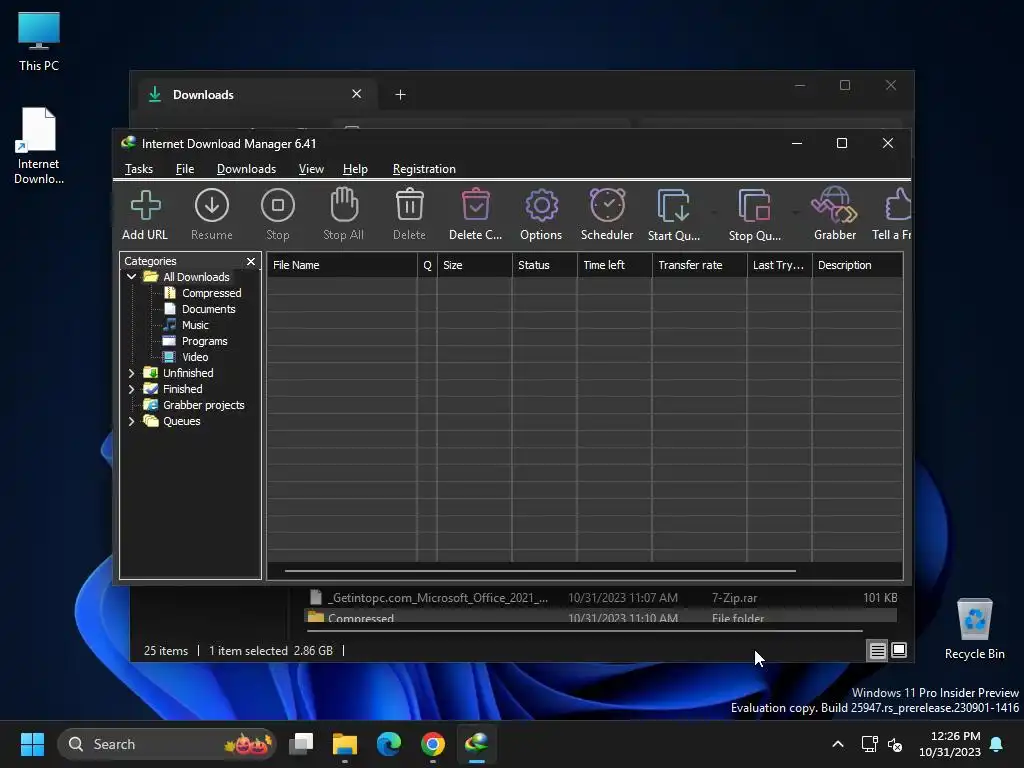Screen dimensions: 1024x768
Task: Click the Add URL toolbar icon
Action: [x=145, y=206]
